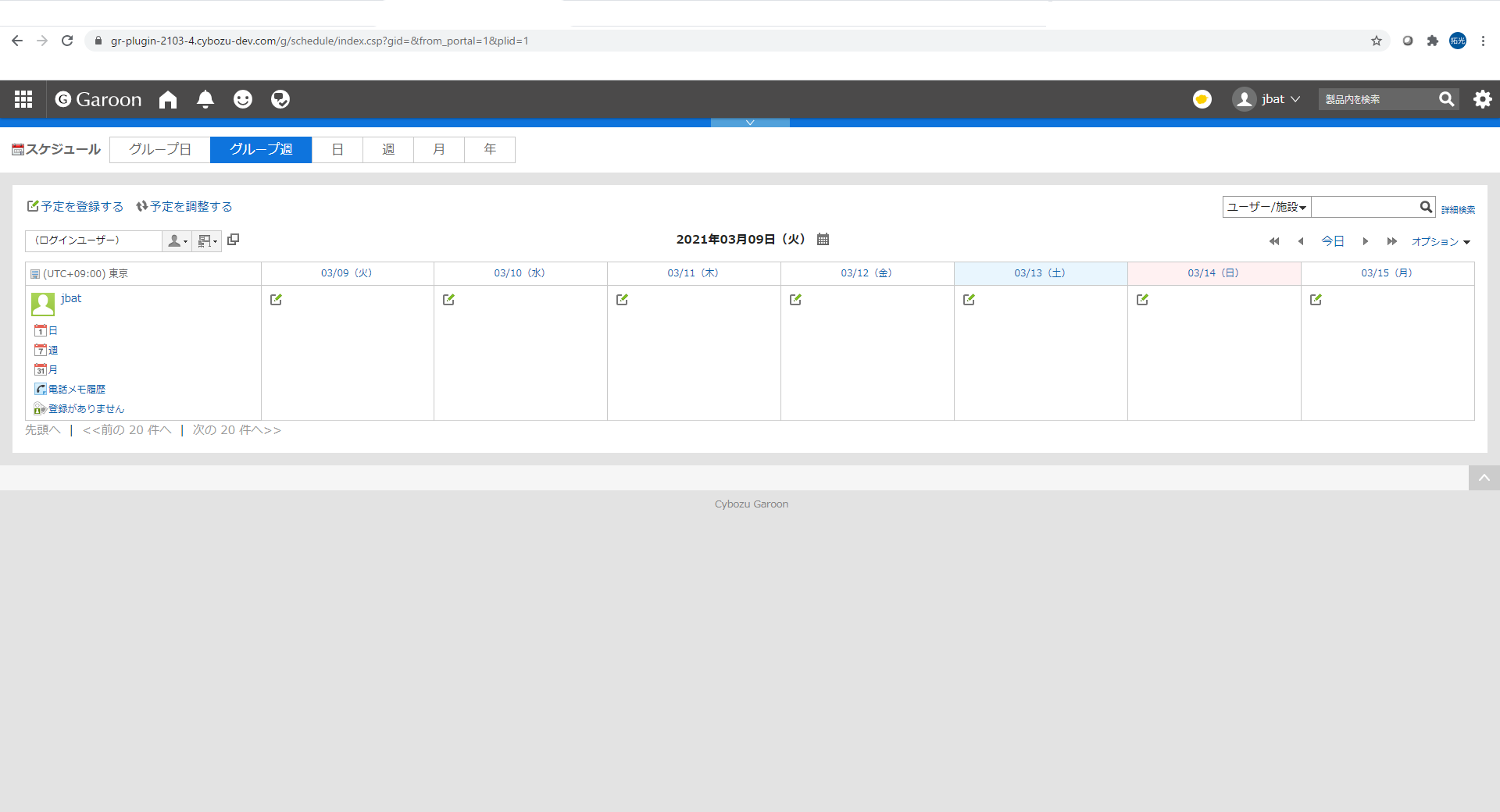Open Garoon settings gear icon
1500x812 pixels.
(1482, 99)
